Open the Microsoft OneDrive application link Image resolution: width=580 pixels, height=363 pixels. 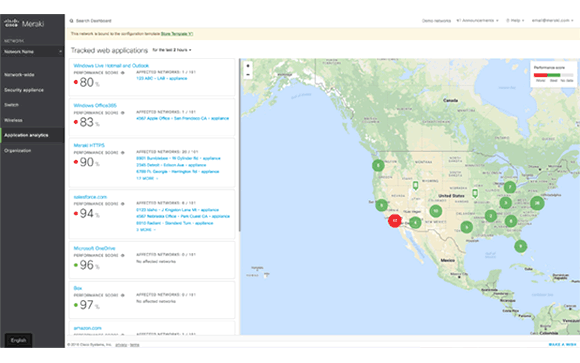tap(94, 248)
